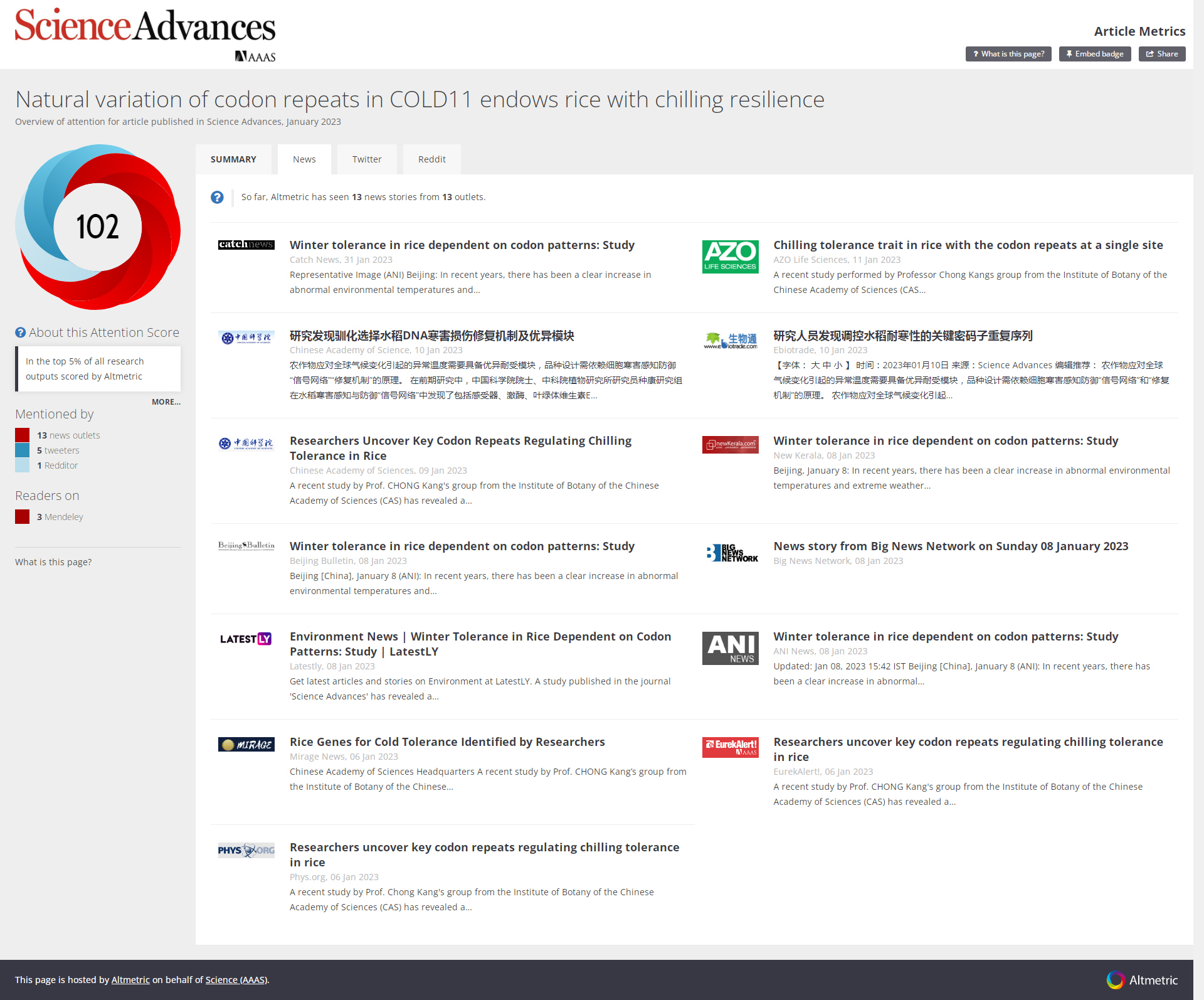Open AZO 'Chilling tolerance trait in rice' story

point(968,245)
